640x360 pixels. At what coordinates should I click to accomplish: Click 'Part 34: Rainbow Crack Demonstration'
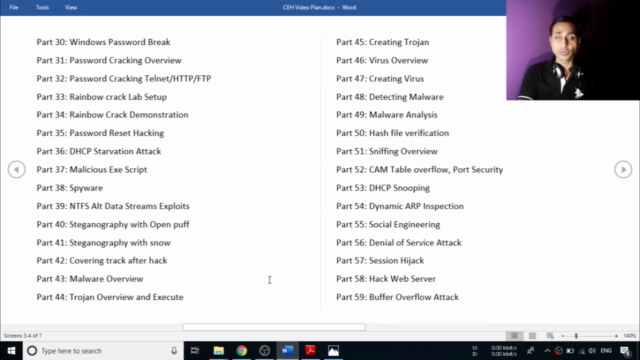112,115
